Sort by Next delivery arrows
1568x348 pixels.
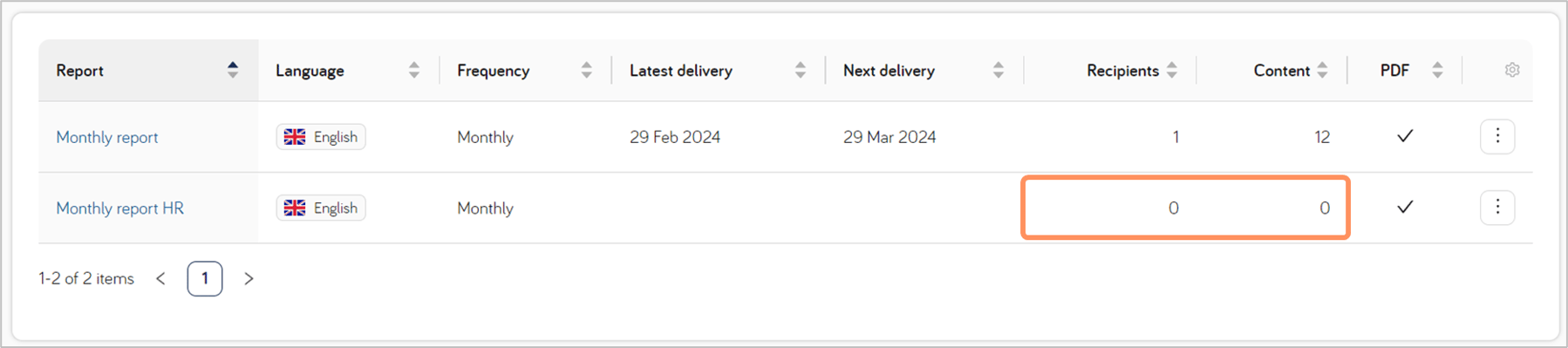pos(999,70)
